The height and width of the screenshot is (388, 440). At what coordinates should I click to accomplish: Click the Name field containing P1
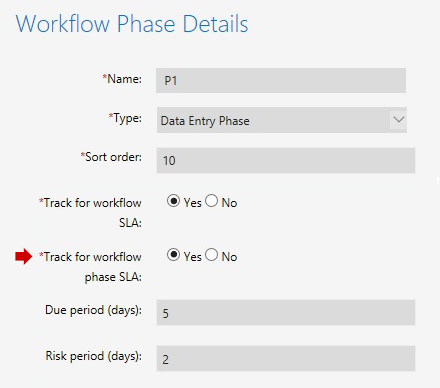pos(281,80)
